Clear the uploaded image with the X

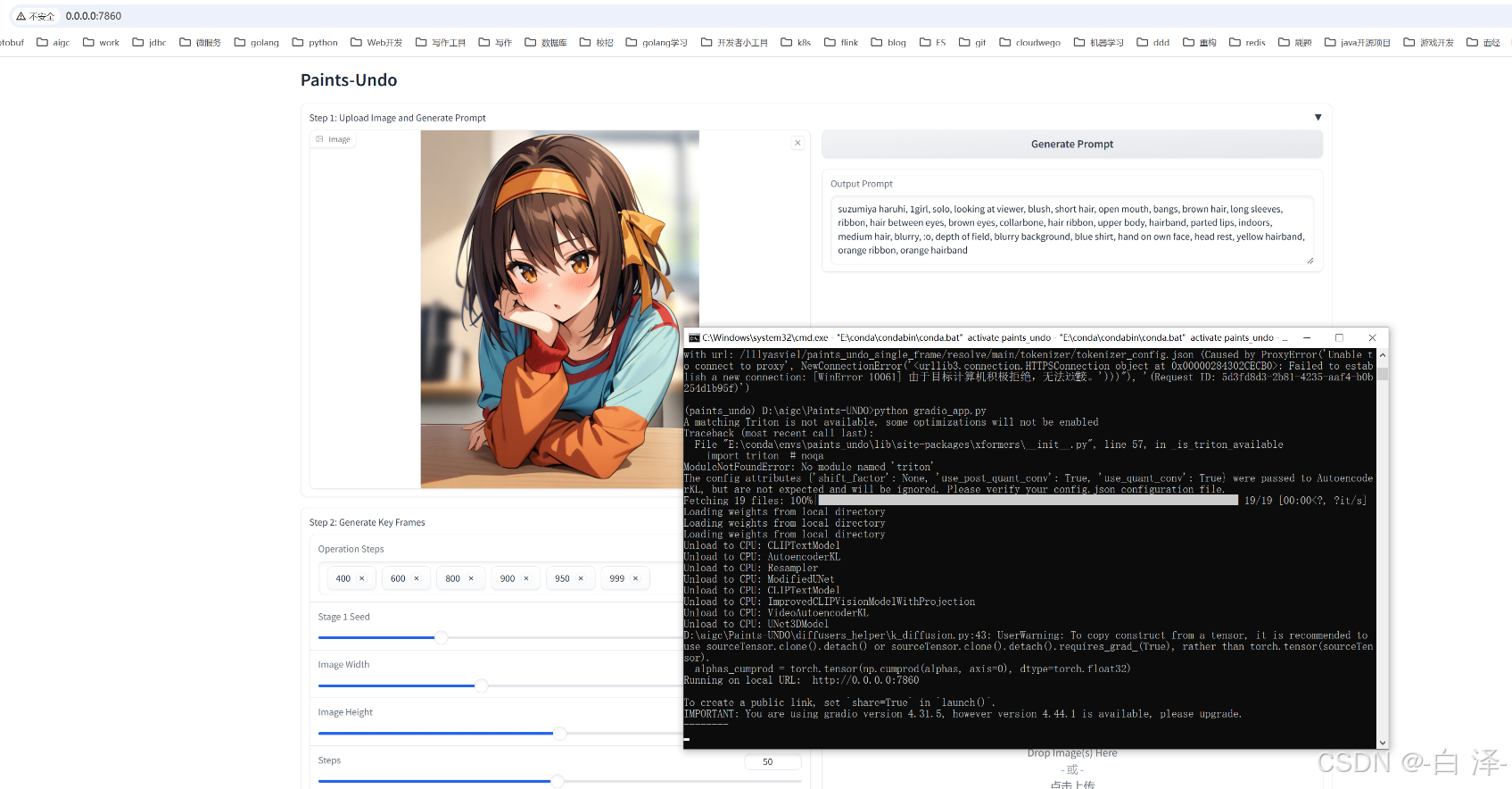click(797, 143)
